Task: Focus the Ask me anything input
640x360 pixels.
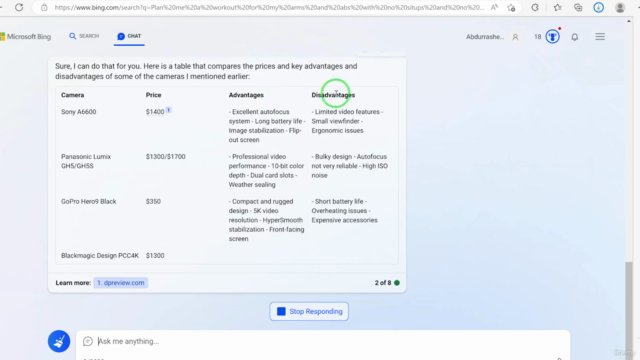Action: pos(322,341)
